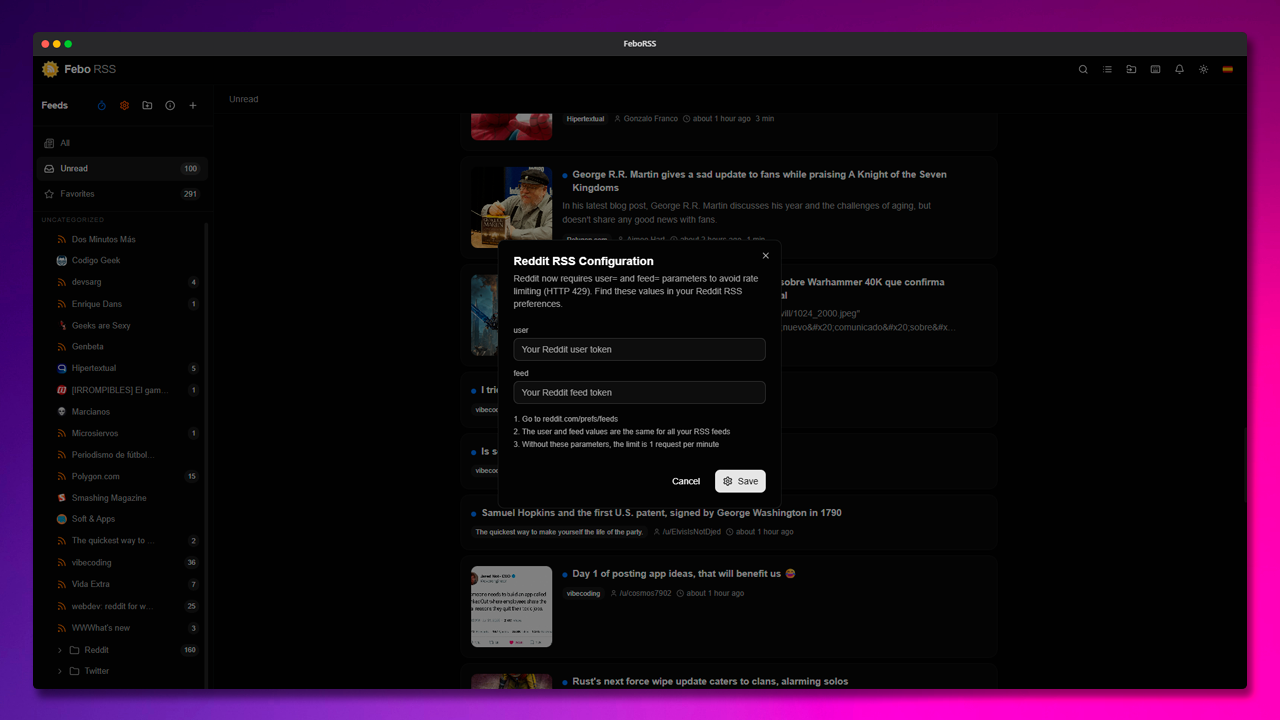Click the Reddit folder count badge 160

click(190, 650)
